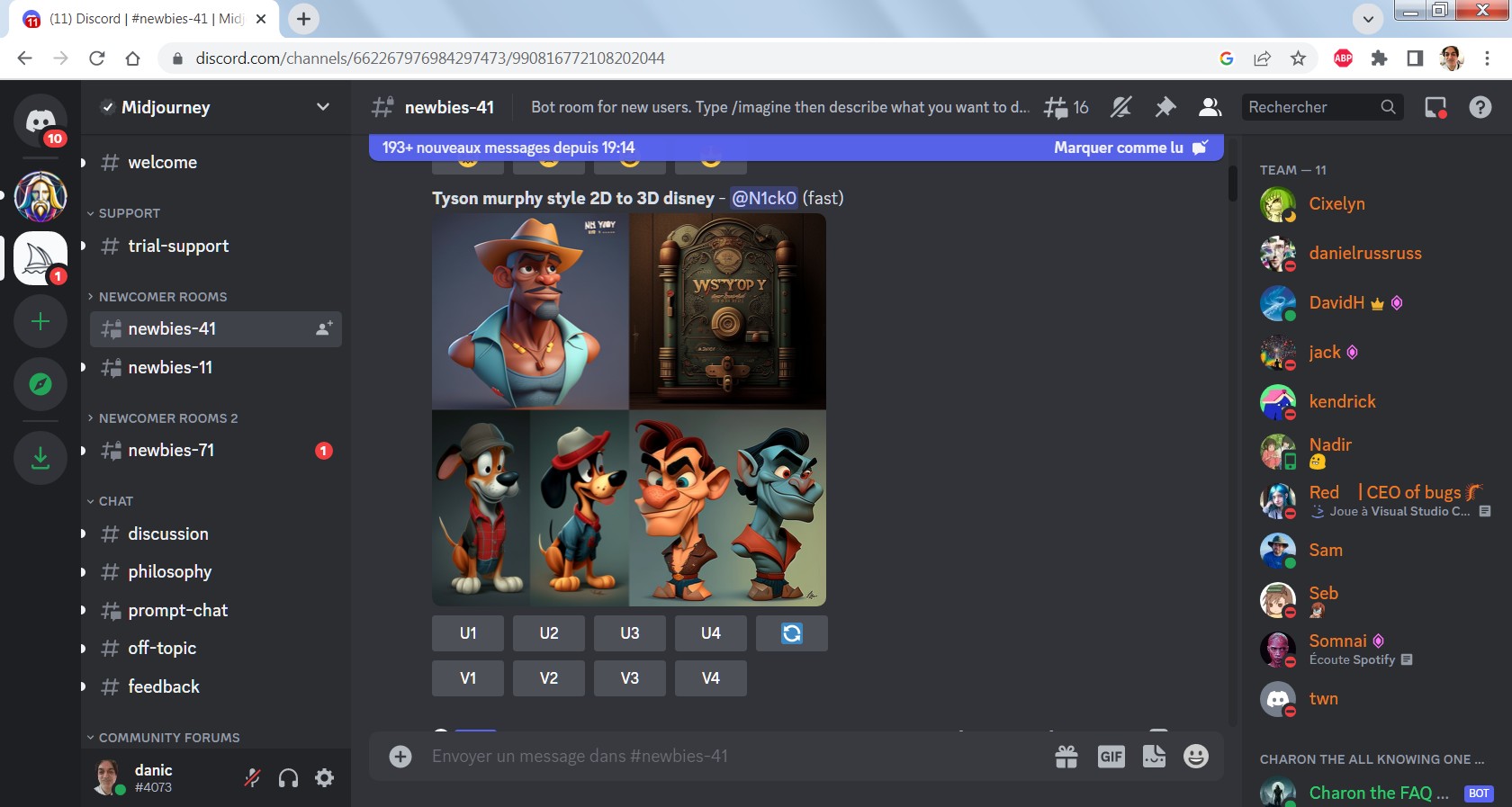
Task: Open the gift Nitro icon
Action: [1066, 757]
